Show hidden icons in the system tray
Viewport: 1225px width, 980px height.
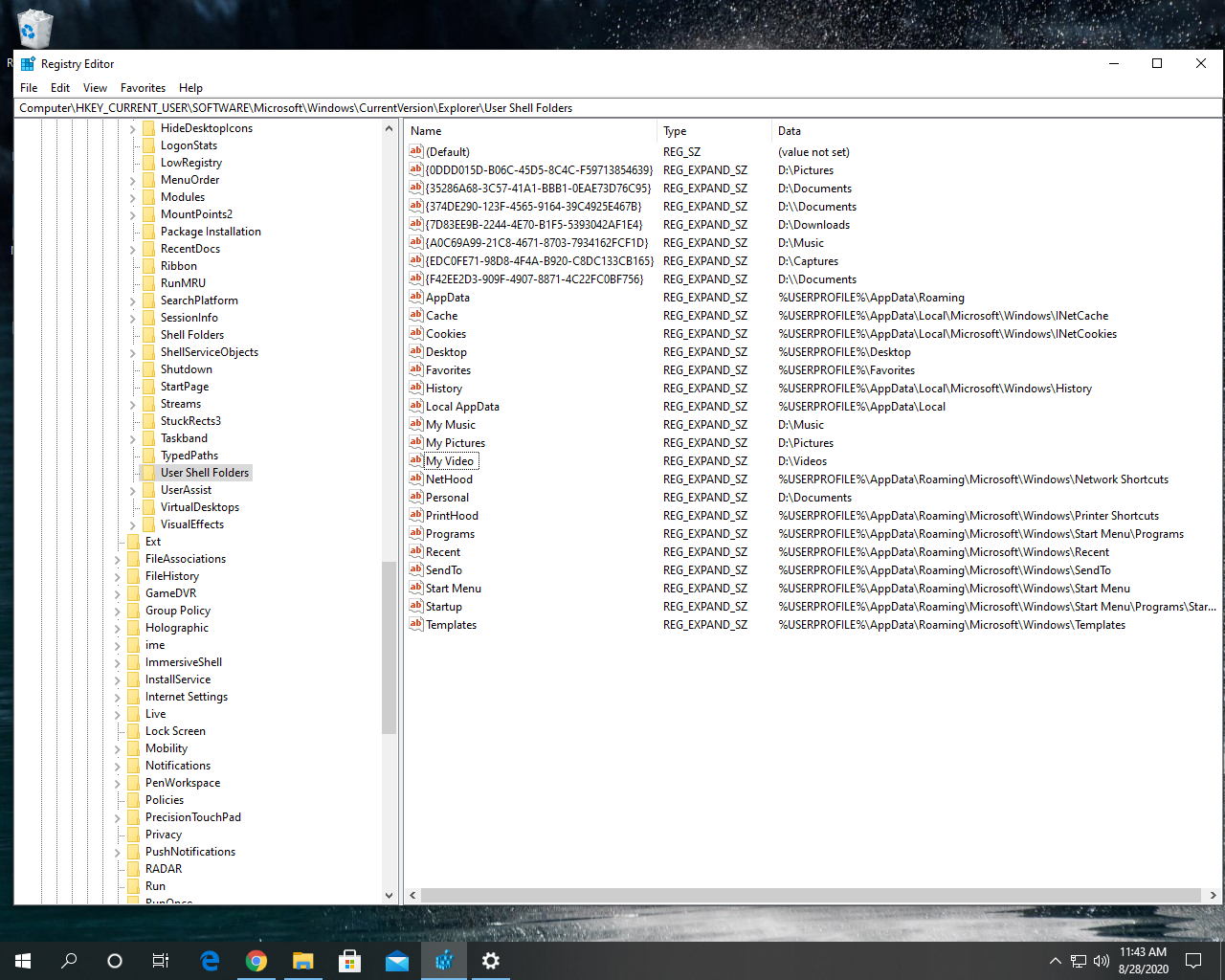click(x=1055, y=961)
